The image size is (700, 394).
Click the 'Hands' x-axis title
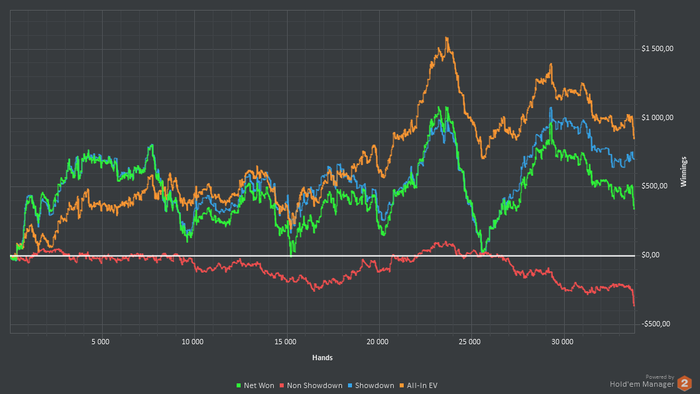point(322,357)
